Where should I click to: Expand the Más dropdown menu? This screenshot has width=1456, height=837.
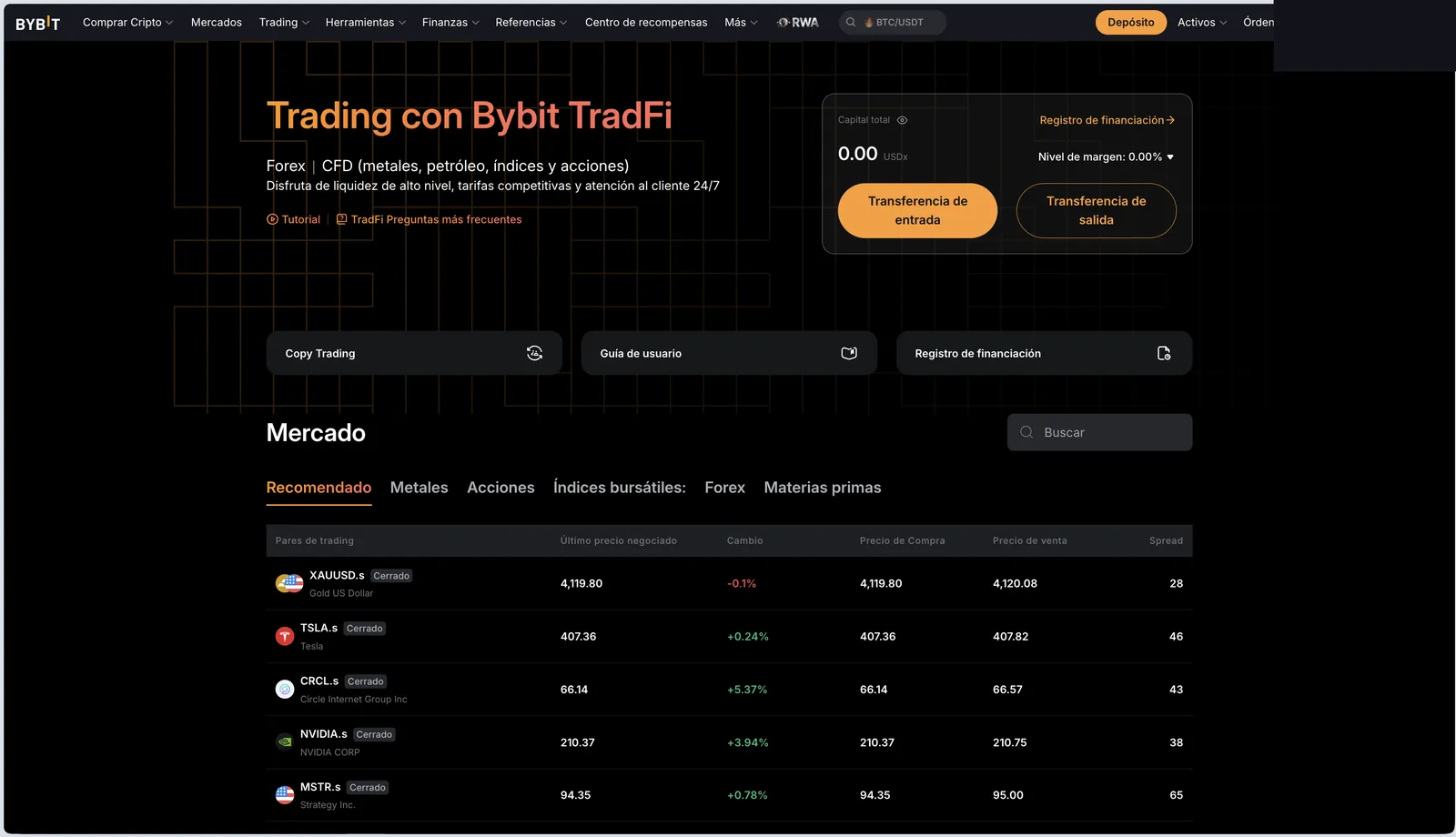coord(741,23)
